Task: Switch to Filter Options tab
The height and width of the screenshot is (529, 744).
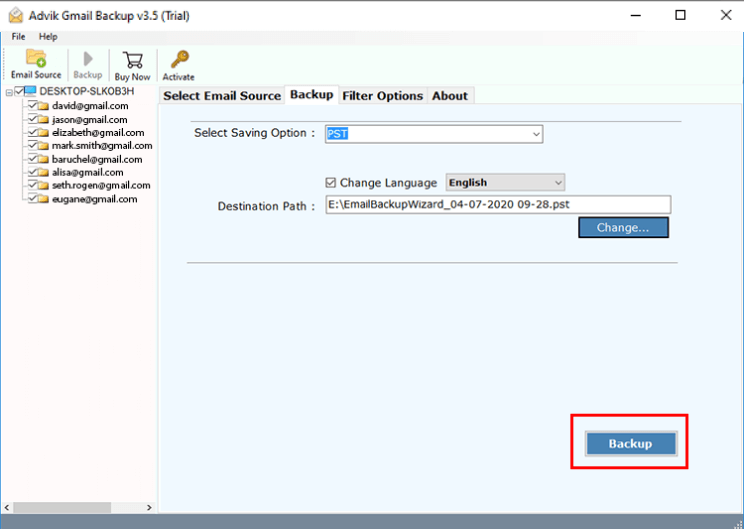Action: [382, 96]
